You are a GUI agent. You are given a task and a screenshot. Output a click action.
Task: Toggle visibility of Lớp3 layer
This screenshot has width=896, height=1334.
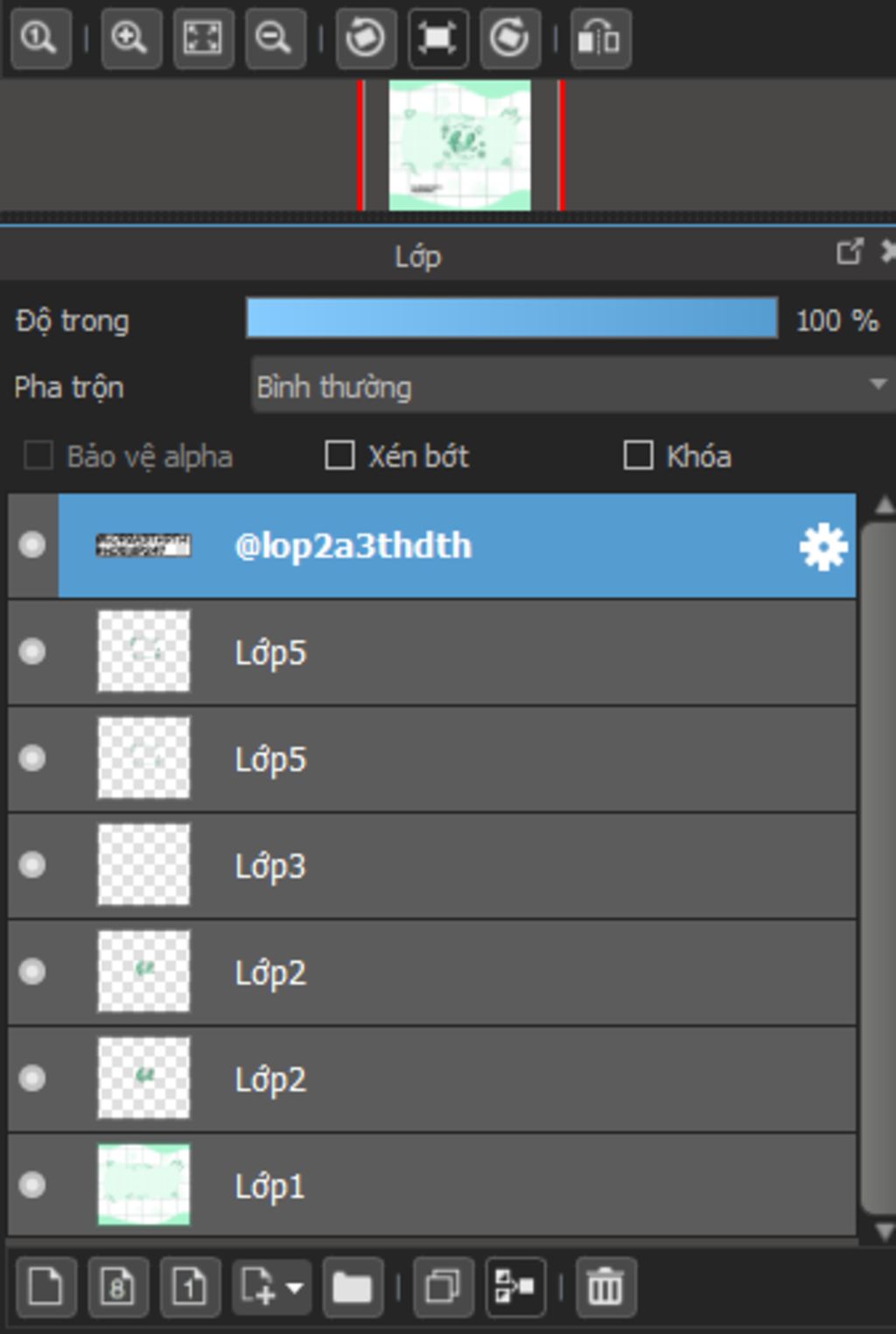pos(32,865)
